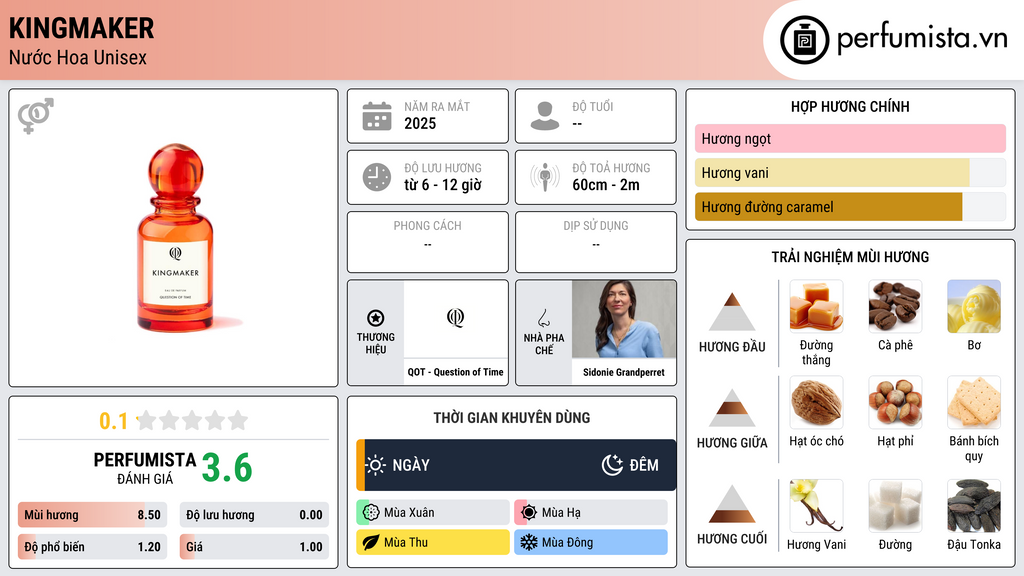Click the Sidonie Grandperret perfumer photo
Screen dimensions: 1024x576
pyautogui.click(x=624, y=319)
